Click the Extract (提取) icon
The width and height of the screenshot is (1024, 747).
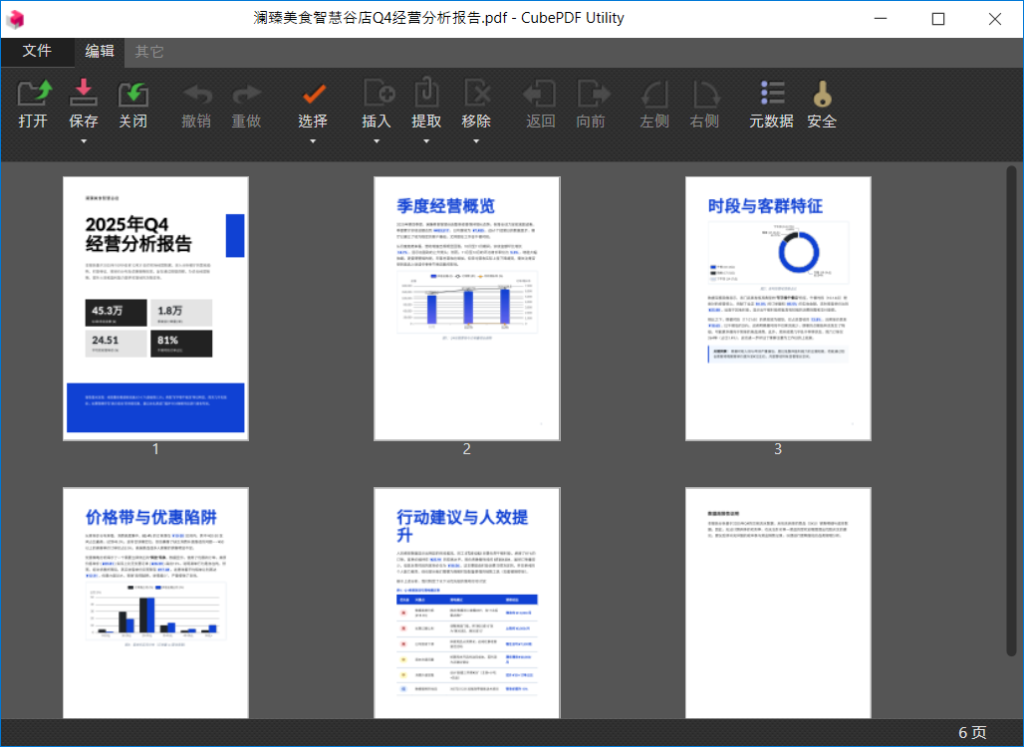(427, 96)
